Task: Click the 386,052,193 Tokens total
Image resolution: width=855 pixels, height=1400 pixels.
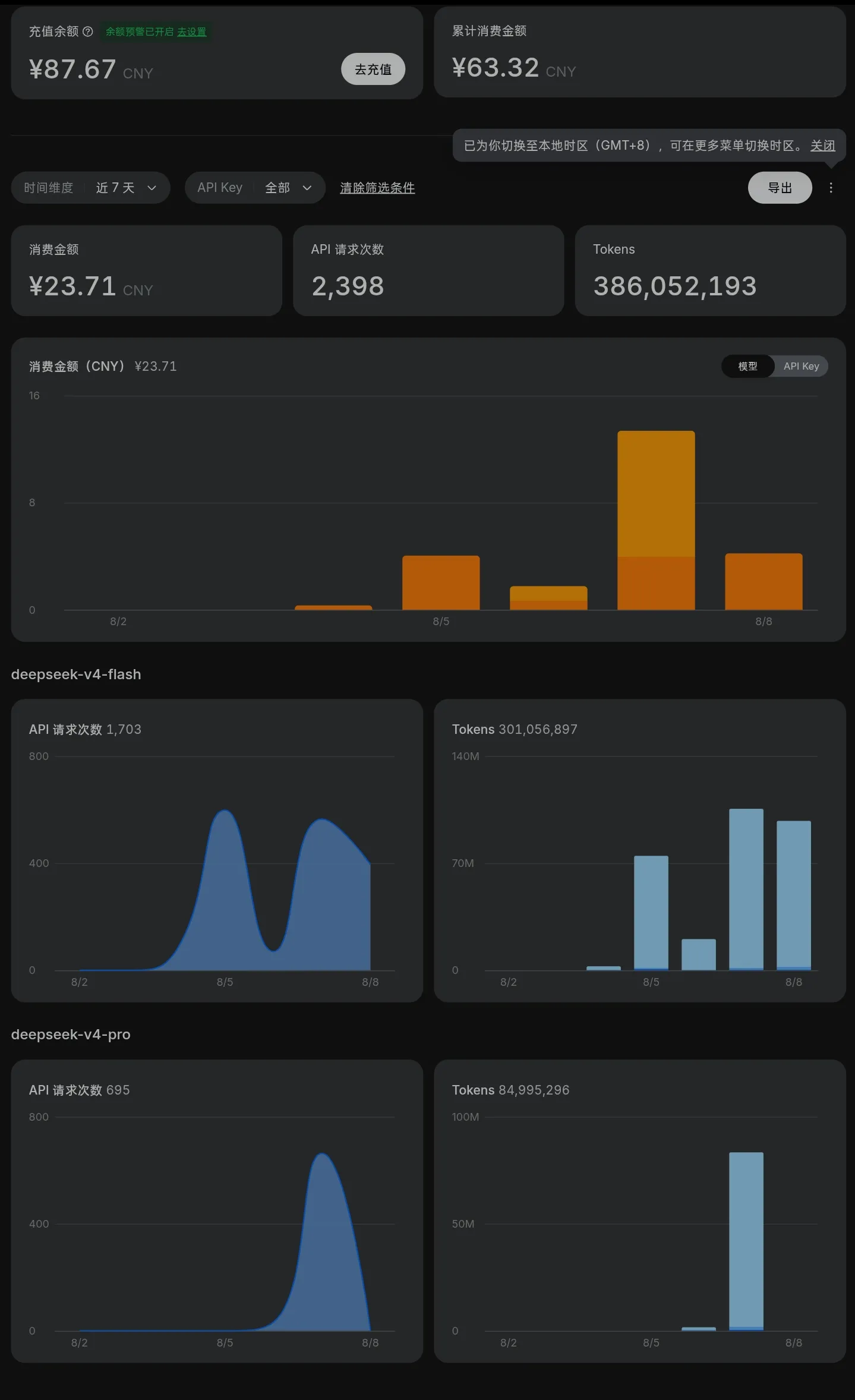Action: [675, 286]
